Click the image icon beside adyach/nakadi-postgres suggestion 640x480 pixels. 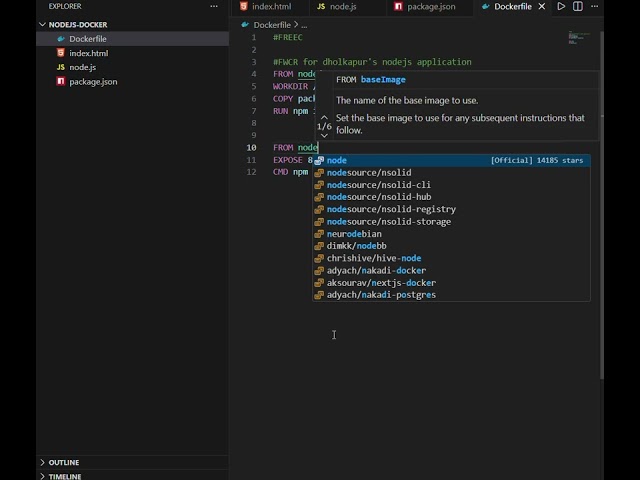(x=319, y=295)
